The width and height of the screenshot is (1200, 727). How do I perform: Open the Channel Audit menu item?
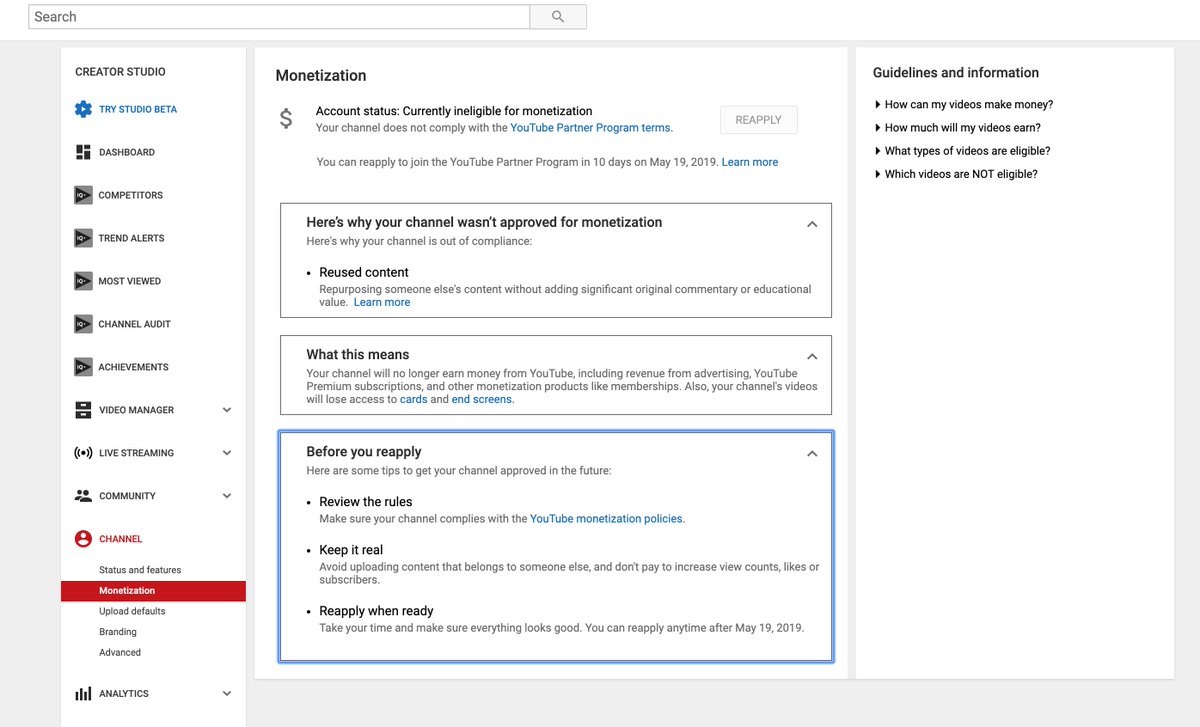tap(135, 324)
